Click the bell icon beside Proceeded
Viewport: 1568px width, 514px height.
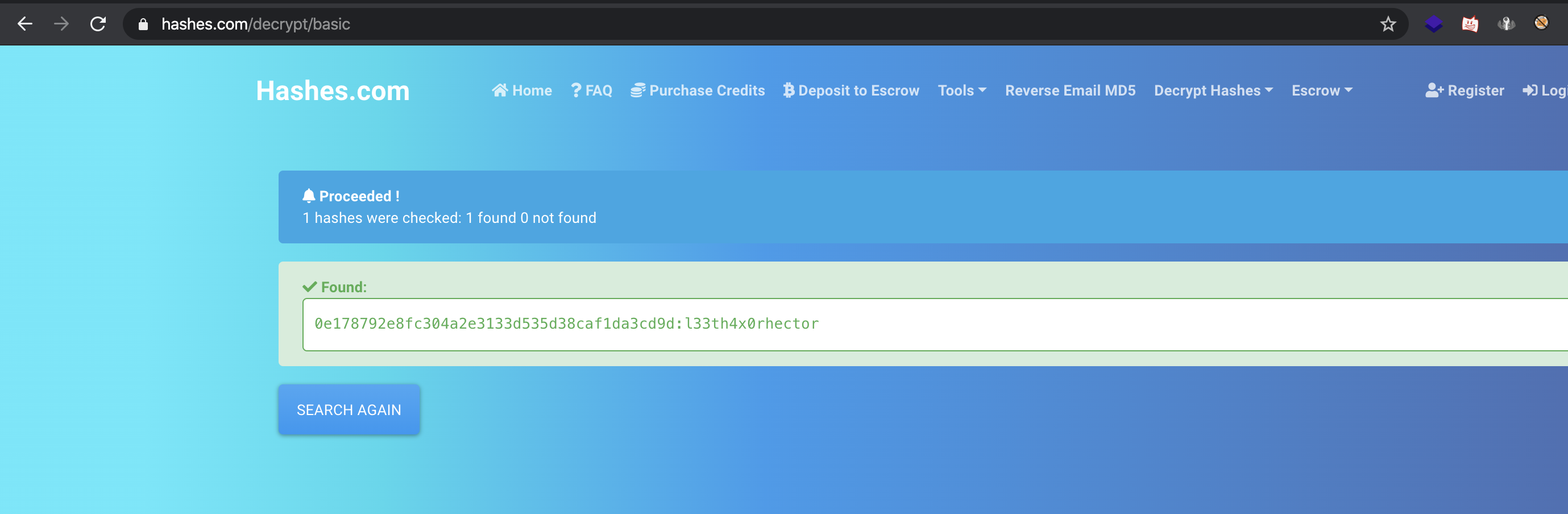pos(309,196)
